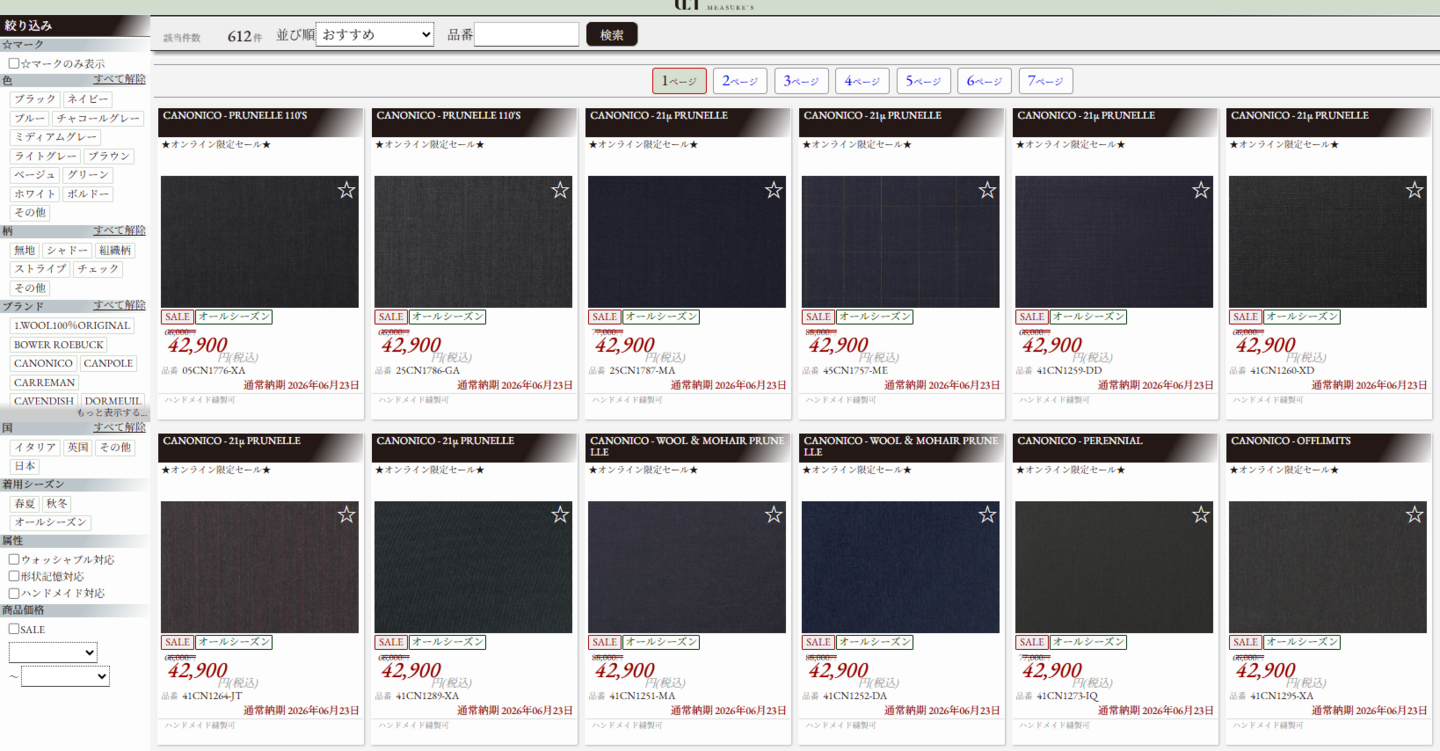Star the navy 41CN1252-DA fabric
This screenshot has height=751, width=1440.
(x=987, y=515)
